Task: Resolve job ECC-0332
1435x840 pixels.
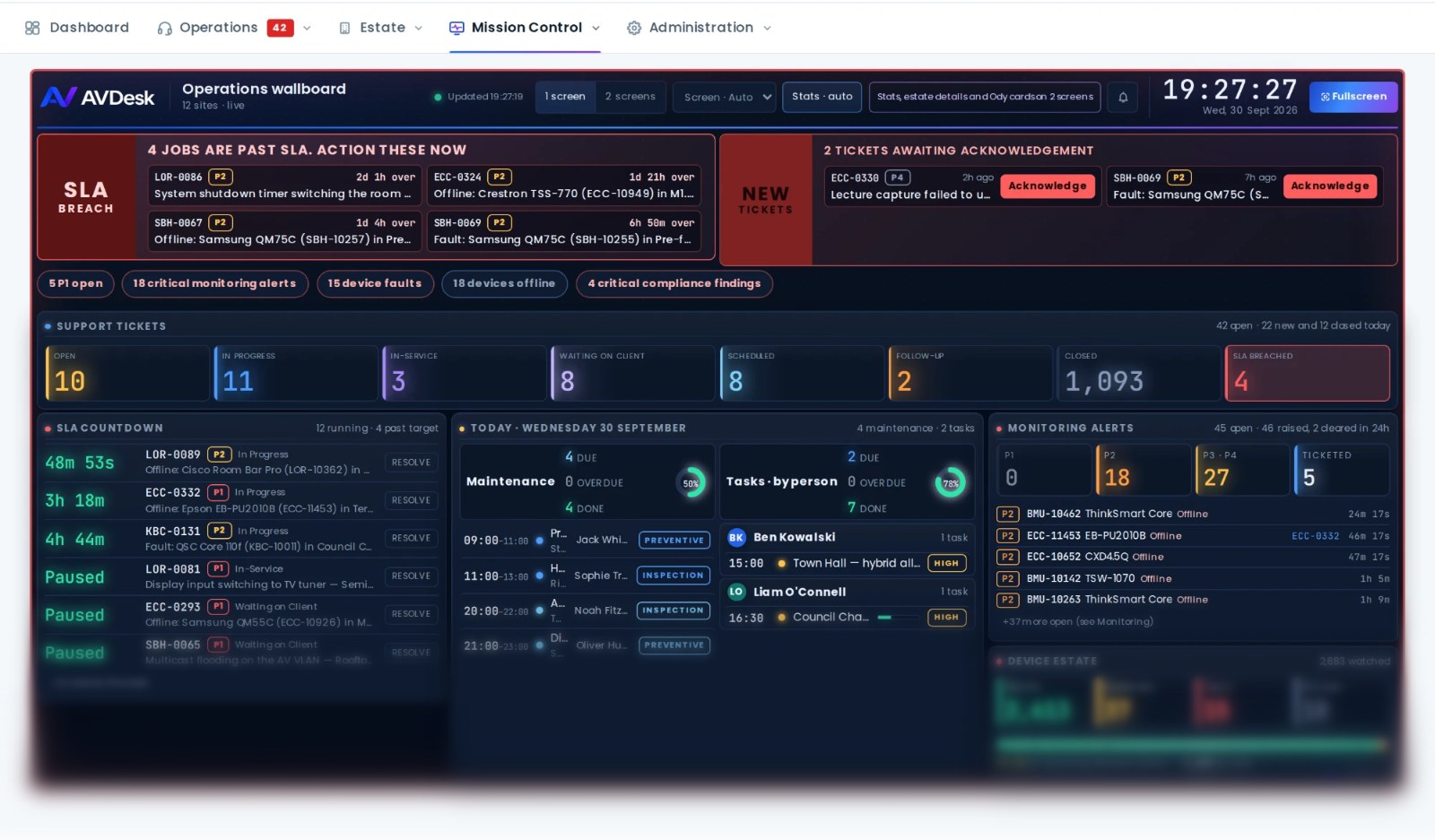Action: pos(411,500)
